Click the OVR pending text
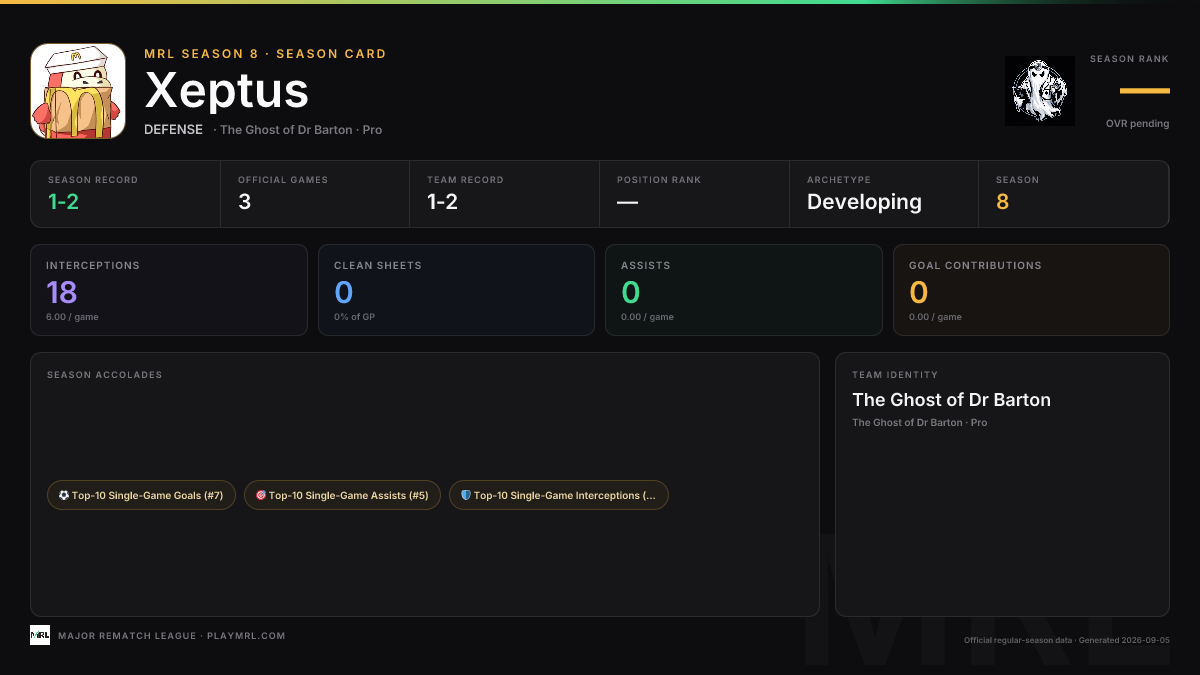This screenshot has height=675, width=1200. [1137, 124]
